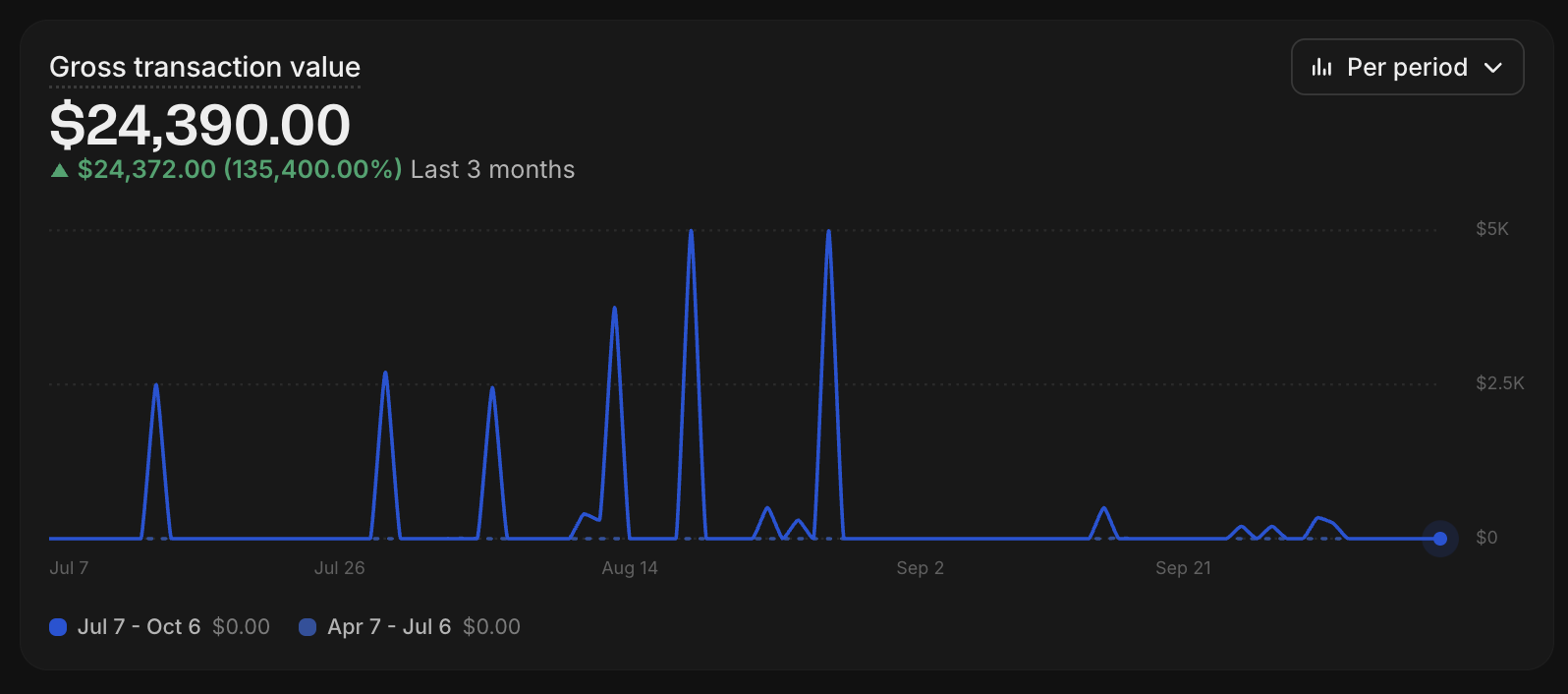The width and height of the screenshot is (1568, 694).
Task: Click the Jul 7 - Oct 6 legend swatch
Action: click(58, 627)
